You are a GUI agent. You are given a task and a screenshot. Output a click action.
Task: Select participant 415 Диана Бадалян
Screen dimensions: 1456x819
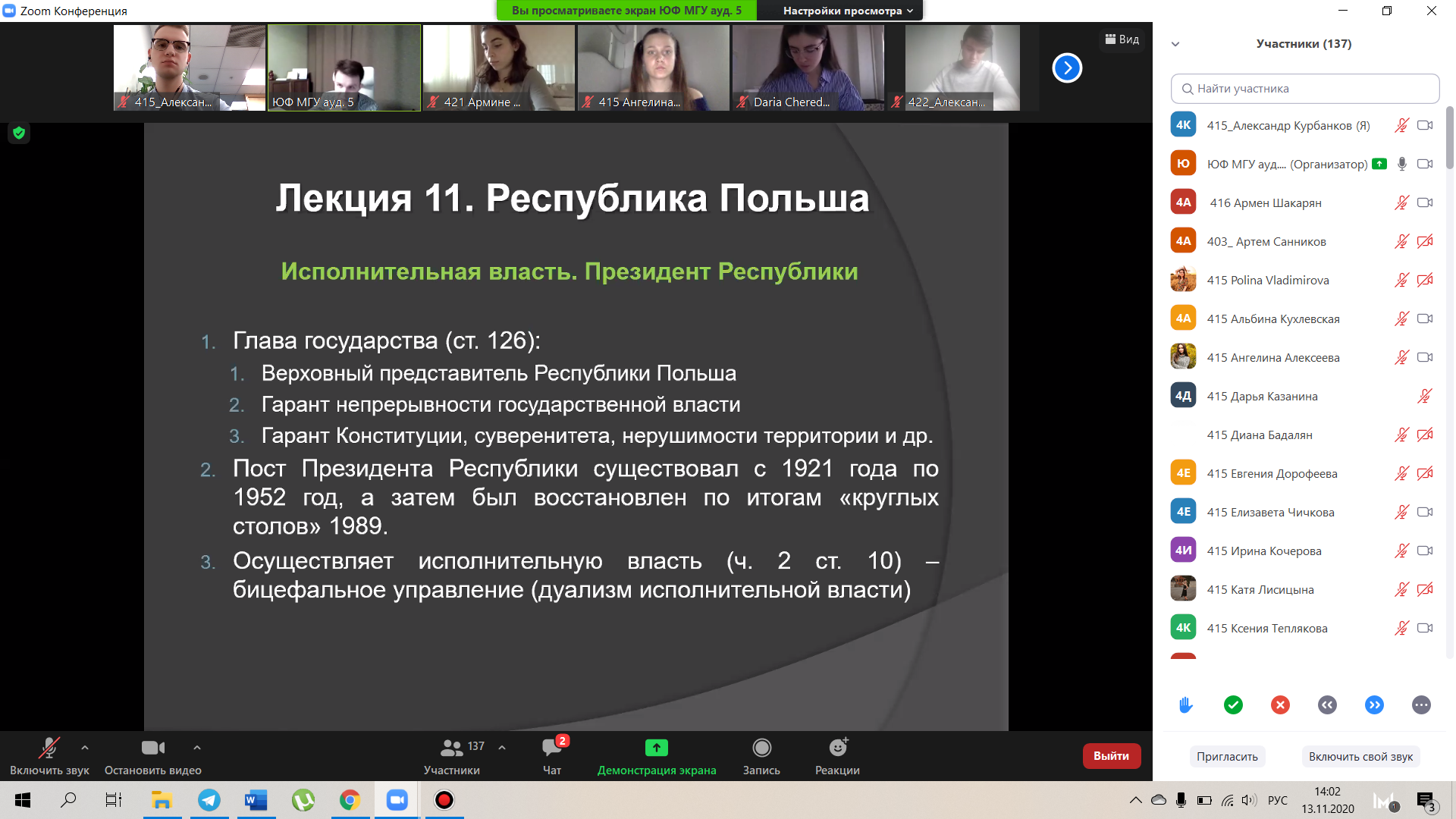1304,435
